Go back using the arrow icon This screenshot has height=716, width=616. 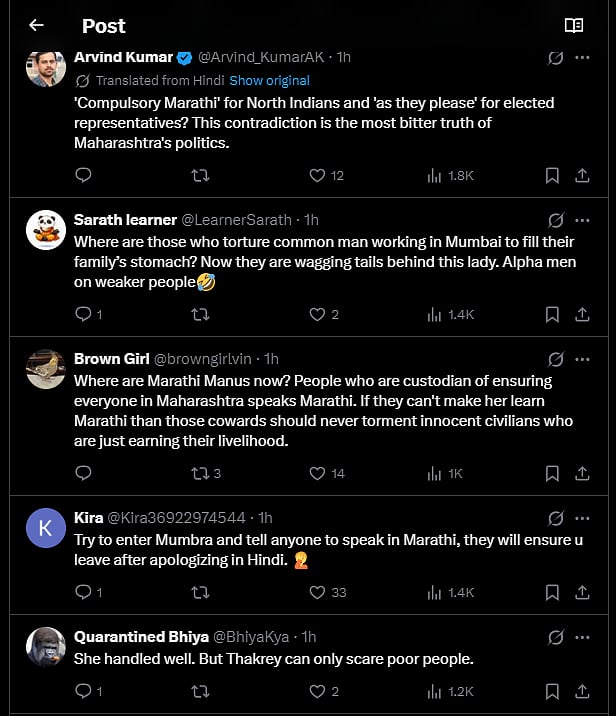36,26
